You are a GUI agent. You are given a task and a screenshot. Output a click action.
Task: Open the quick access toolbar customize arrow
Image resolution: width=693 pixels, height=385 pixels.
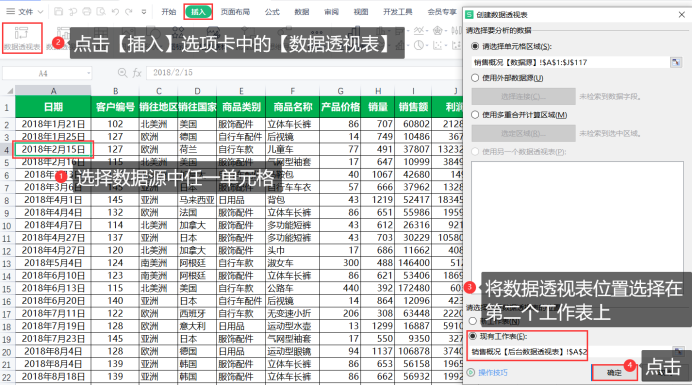point(144,12)
